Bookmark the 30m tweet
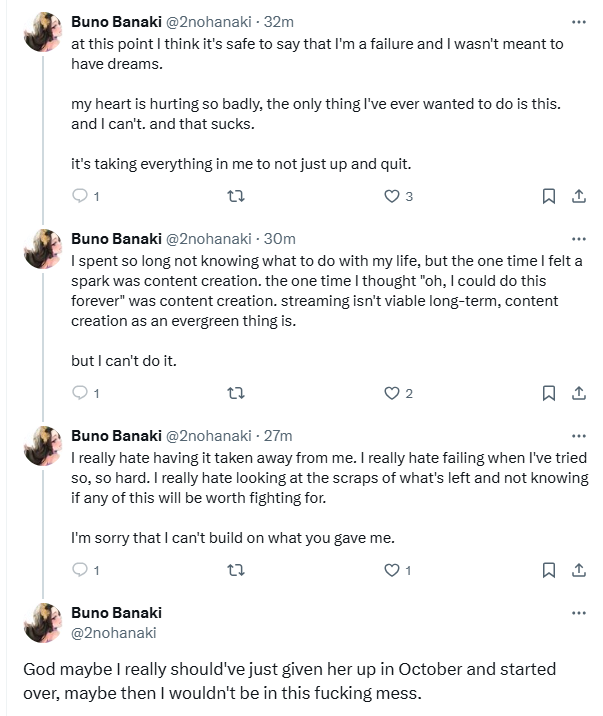603x716 pixels. pyautogui.click(x=548, y=394)
